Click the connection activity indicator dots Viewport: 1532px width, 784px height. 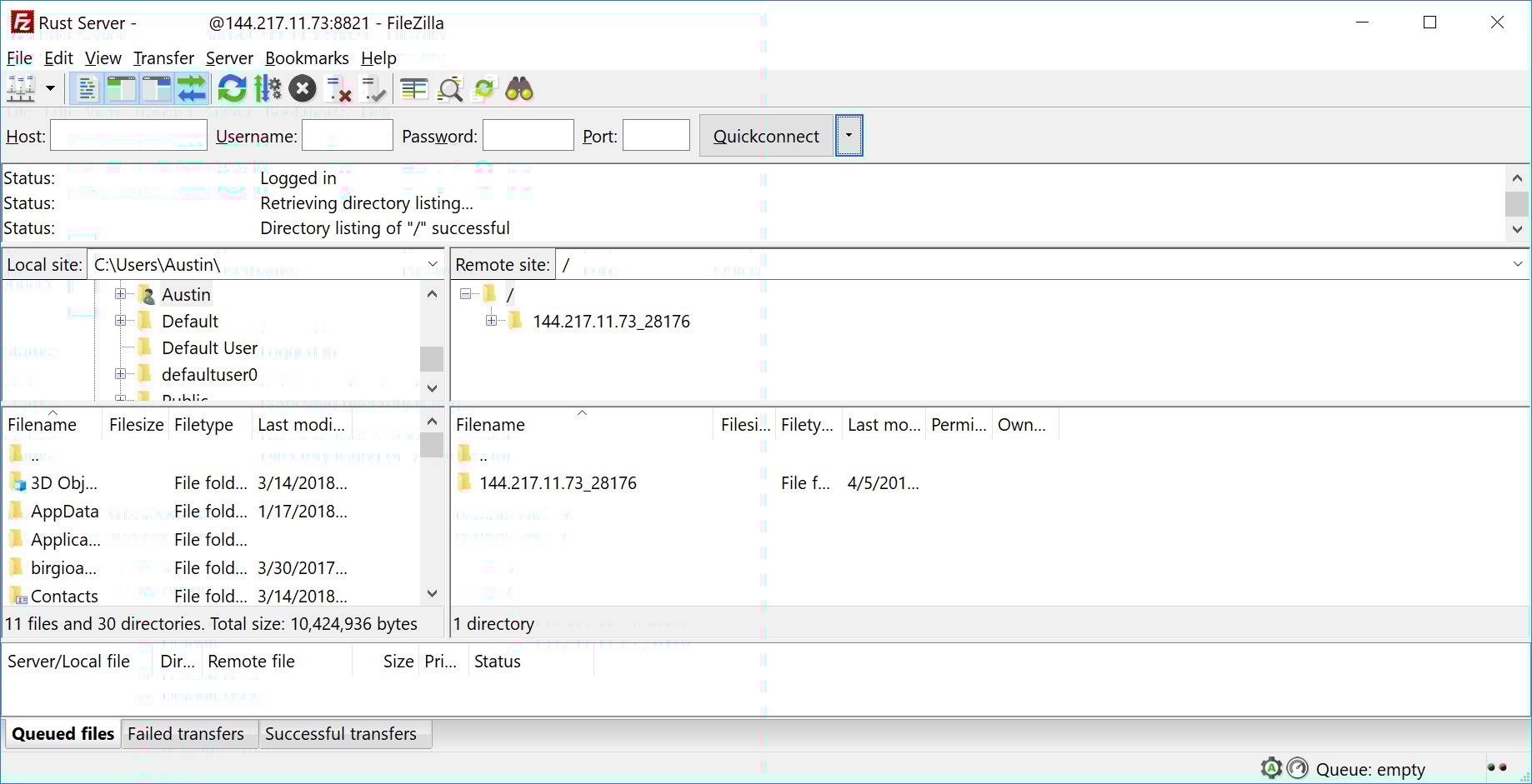[1497, 767]
